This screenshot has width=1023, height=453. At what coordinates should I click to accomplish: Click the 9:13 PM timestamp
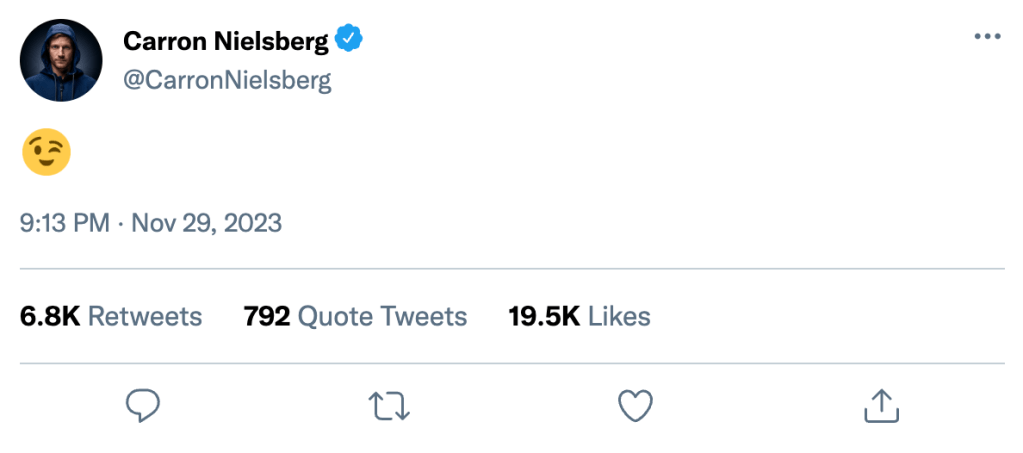[x=65, y=222]
